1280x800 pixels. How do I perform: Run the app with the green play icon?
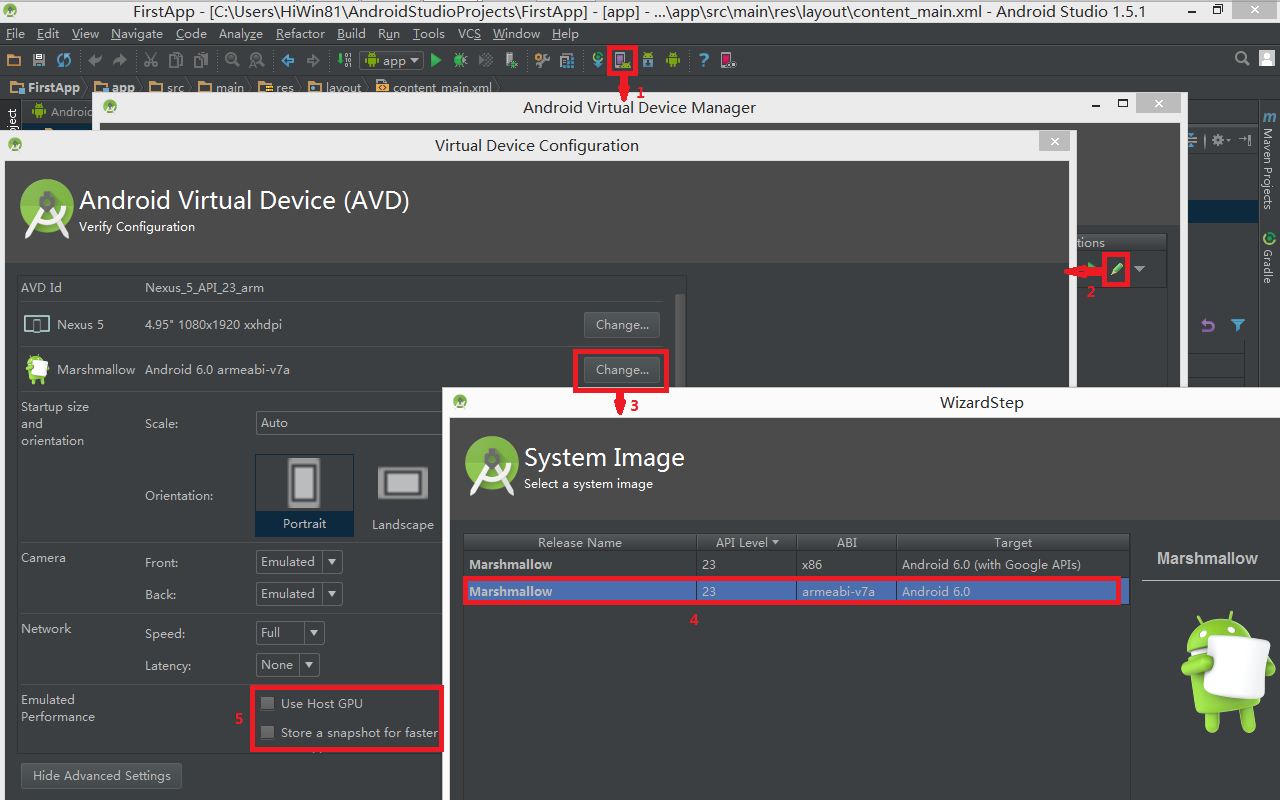[436, 61]
